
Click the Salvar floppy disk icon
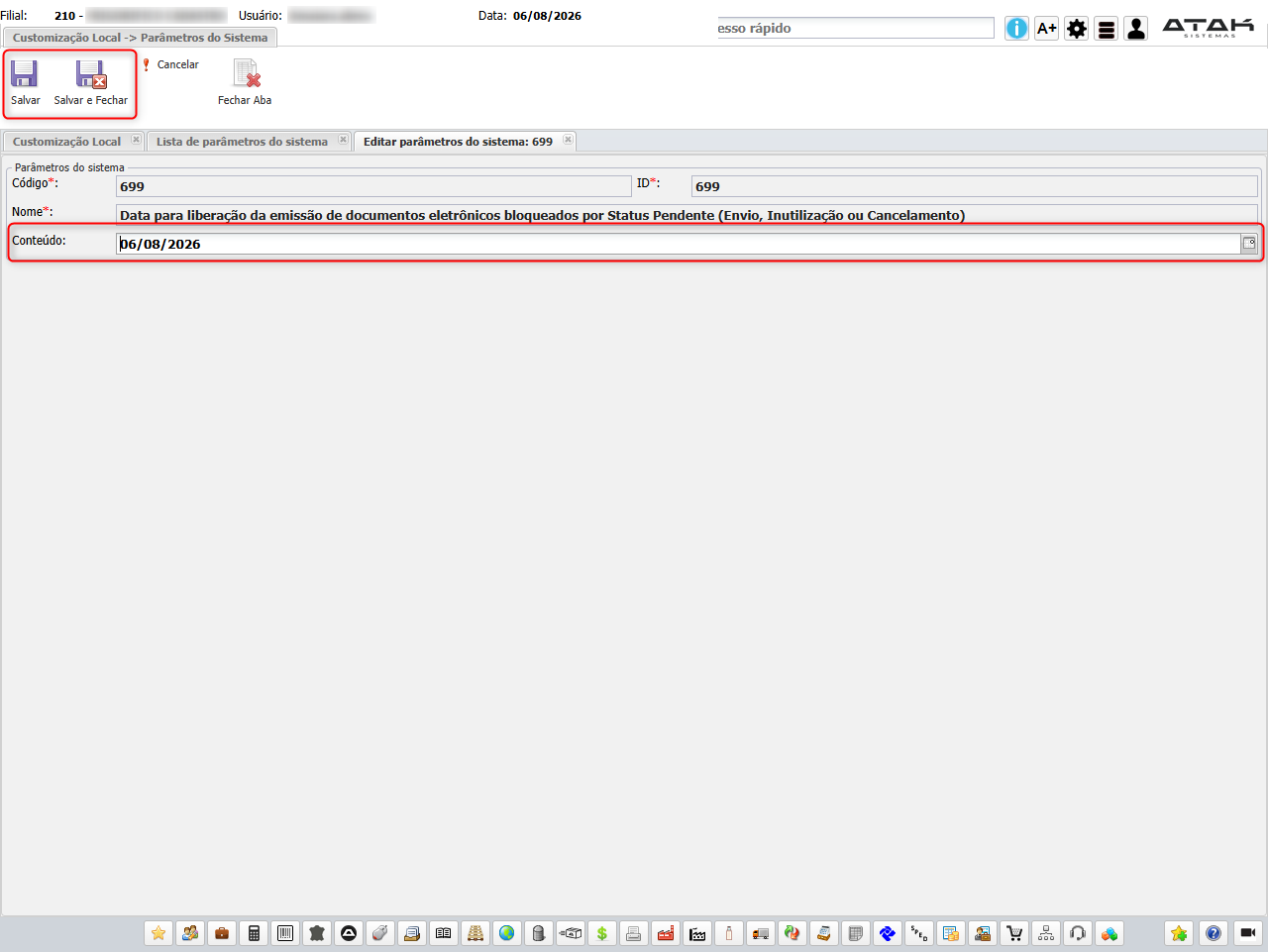tap(25, 74)
